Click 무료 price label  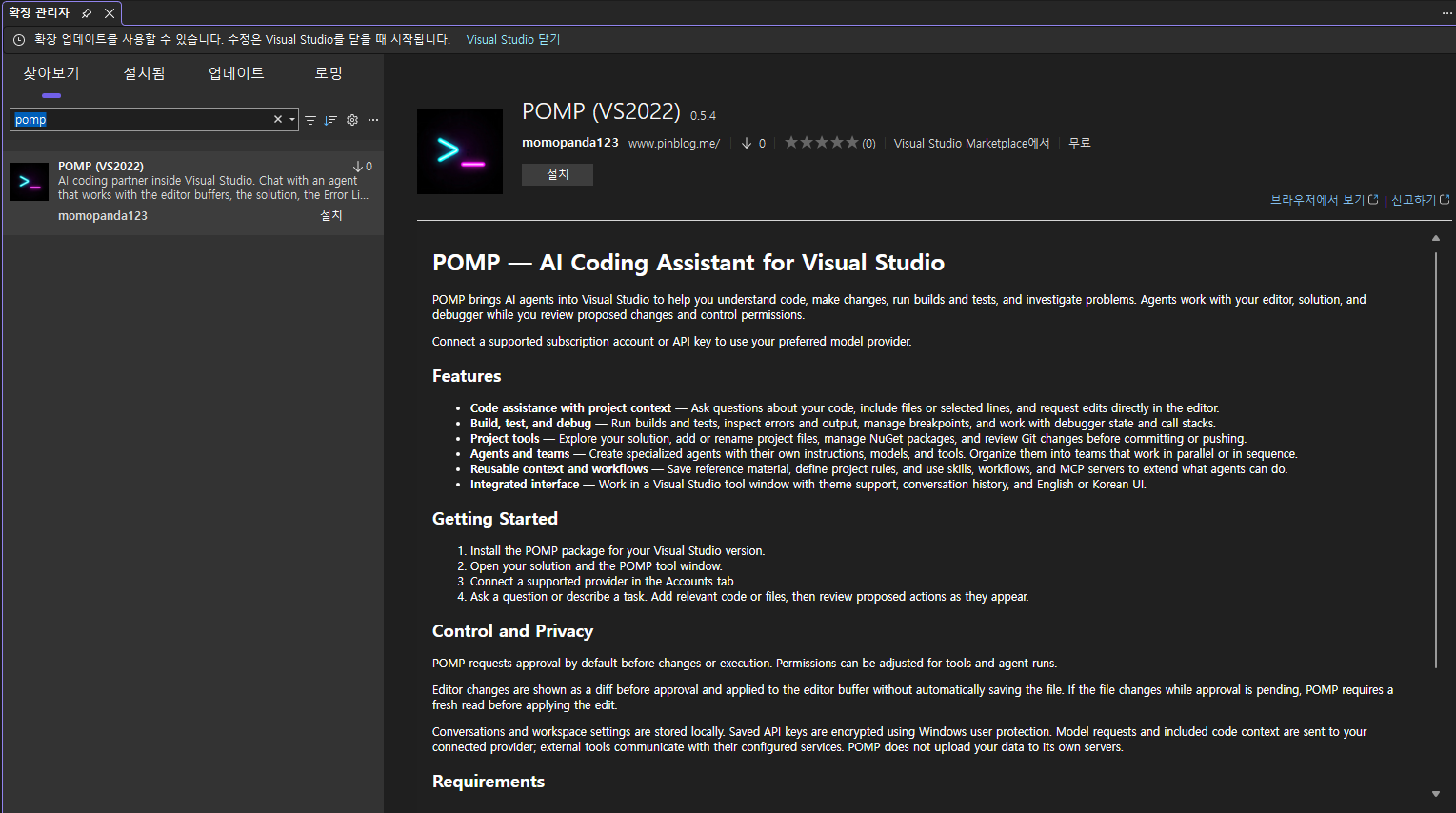click(1080, 143)
